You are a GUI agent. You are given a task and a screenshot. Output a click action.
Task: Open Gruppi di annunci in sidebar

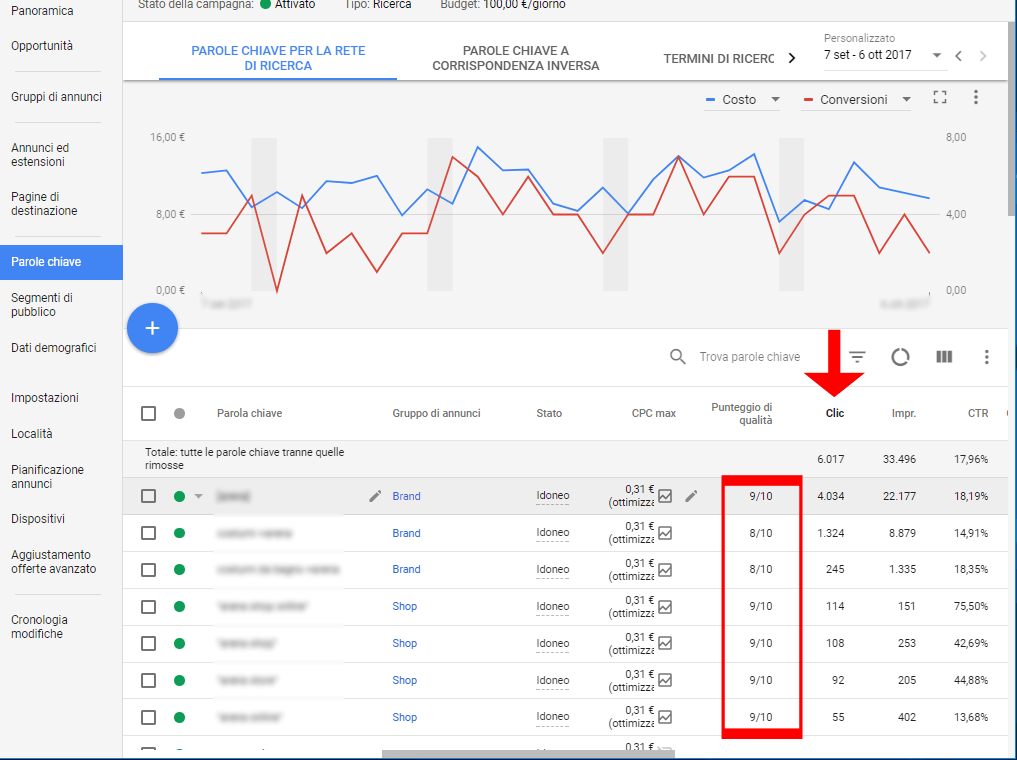click(56, 97)
